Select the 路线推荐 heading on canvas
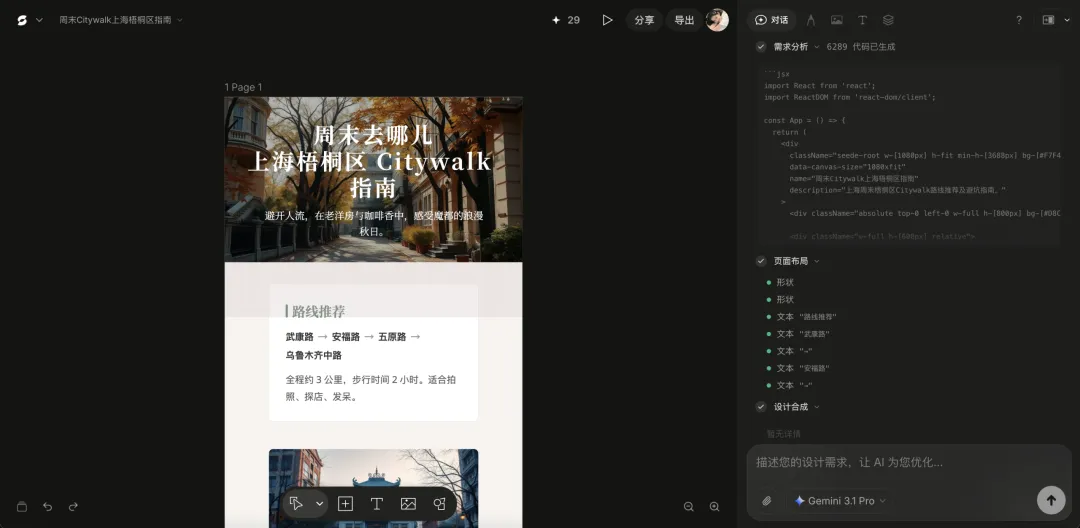This screenshot has height=528, width=1080. coord(316,311)
